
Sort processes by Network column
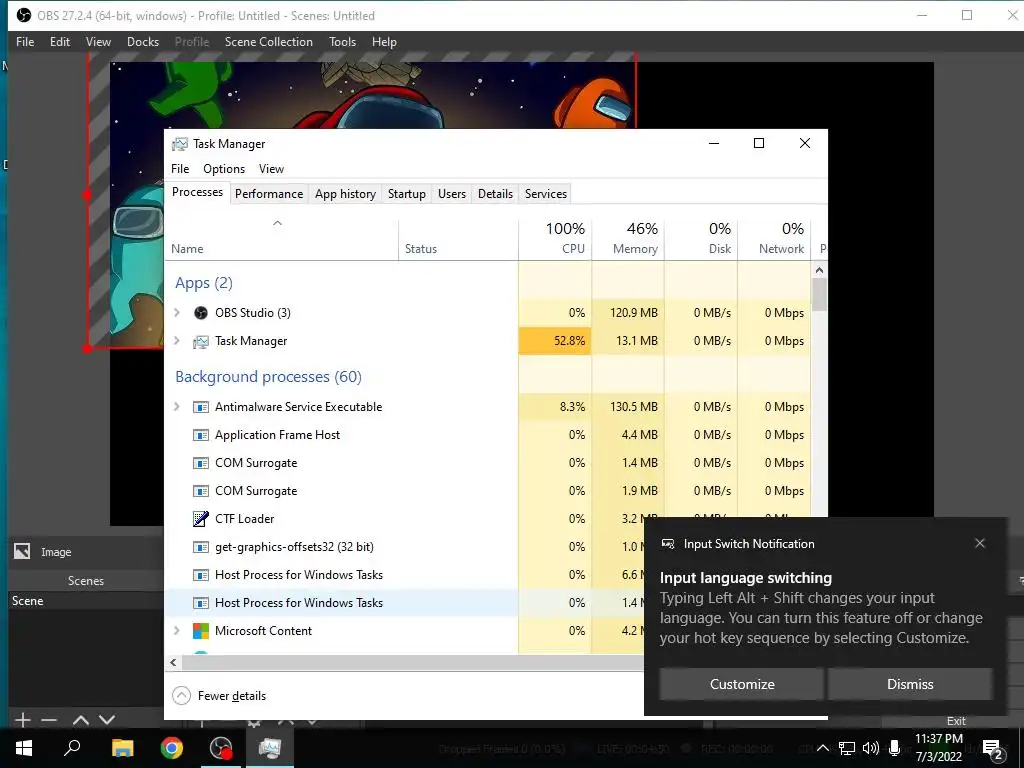click(x=774, y=238)
